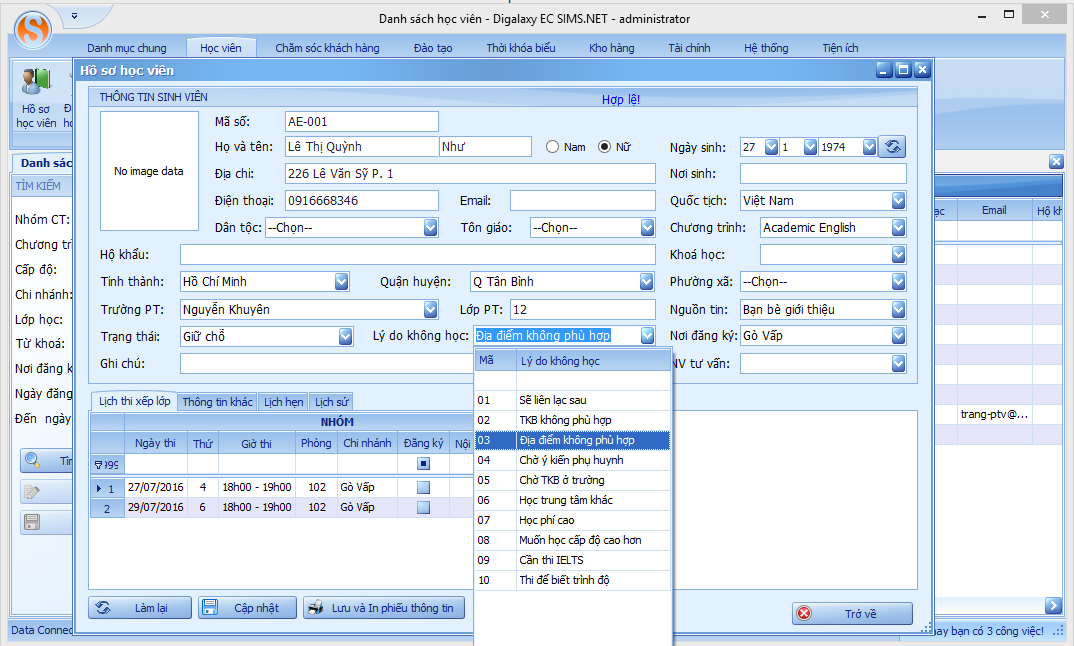Viewport: 1074px width, 646px height.
Task: Click Lưu và In phiếu thông tin
Action: (383, 608)
